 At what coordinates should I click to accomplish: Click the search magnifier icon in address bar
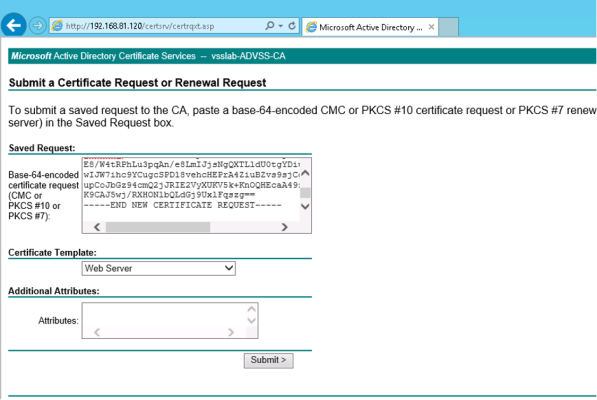(270, 25)
